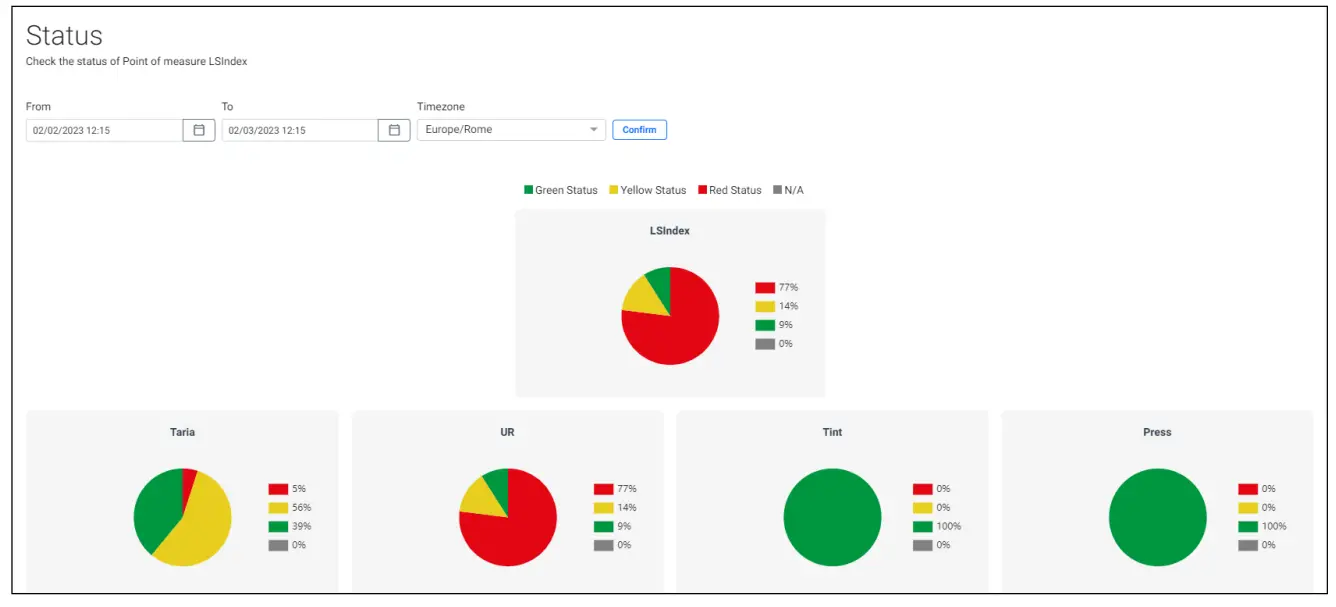Open the To date calendar picker
This screenshot has width=1336, height=607.
(x=394, y=130)
